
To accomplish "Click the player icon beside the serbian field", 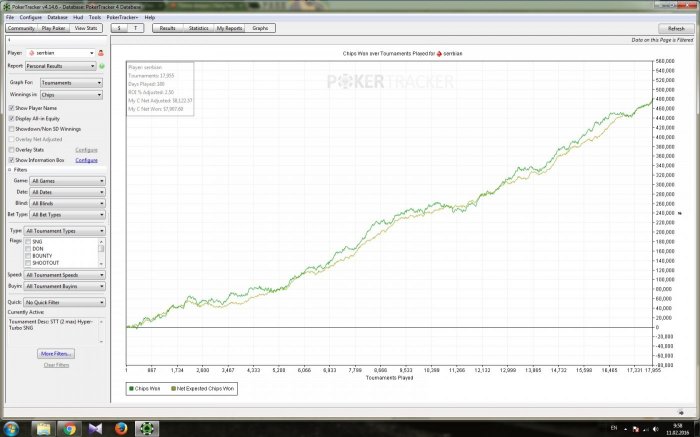I will pyautogui.click(x=101, y=51).
